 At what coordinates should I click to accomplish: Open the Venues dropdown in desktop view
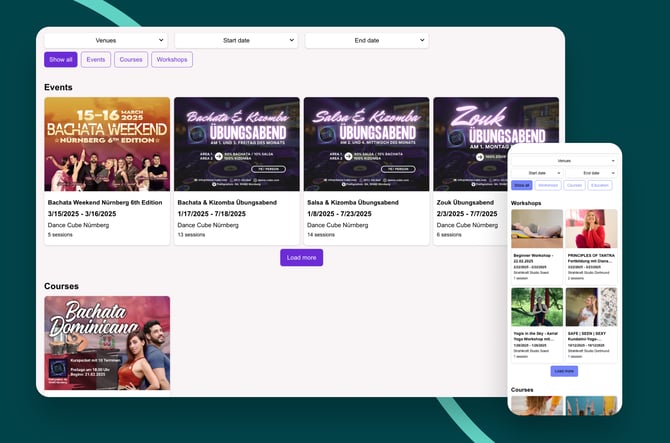click(105, 40)
